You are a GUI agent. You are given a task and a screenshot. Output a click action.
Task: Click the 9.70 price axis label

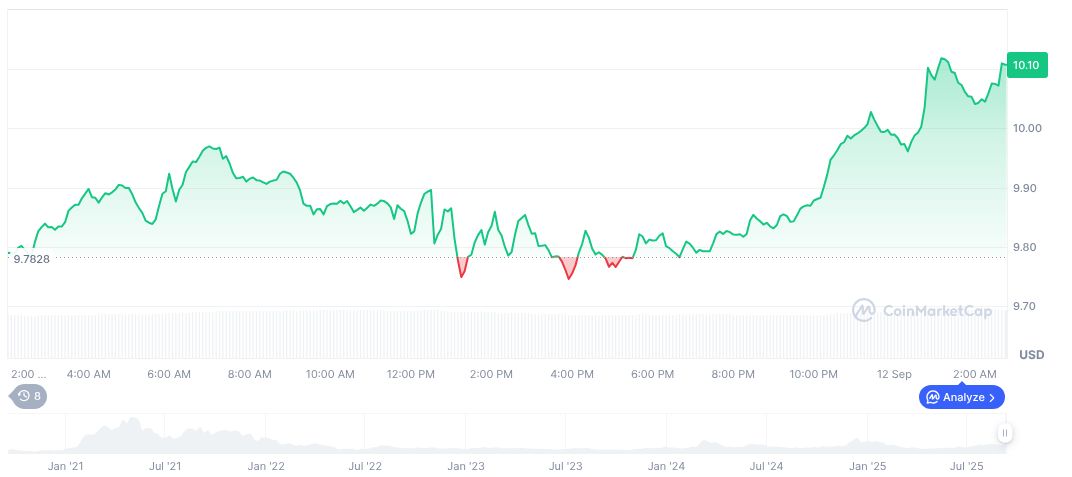click(x=1026, y=306)
